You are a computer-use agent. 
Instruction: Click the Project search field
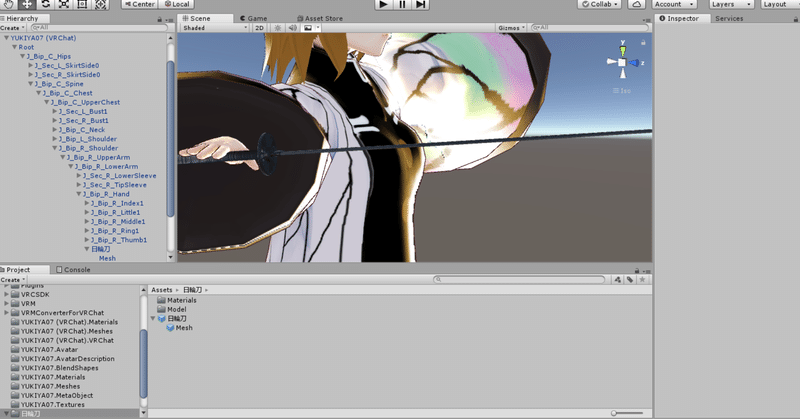519,280
